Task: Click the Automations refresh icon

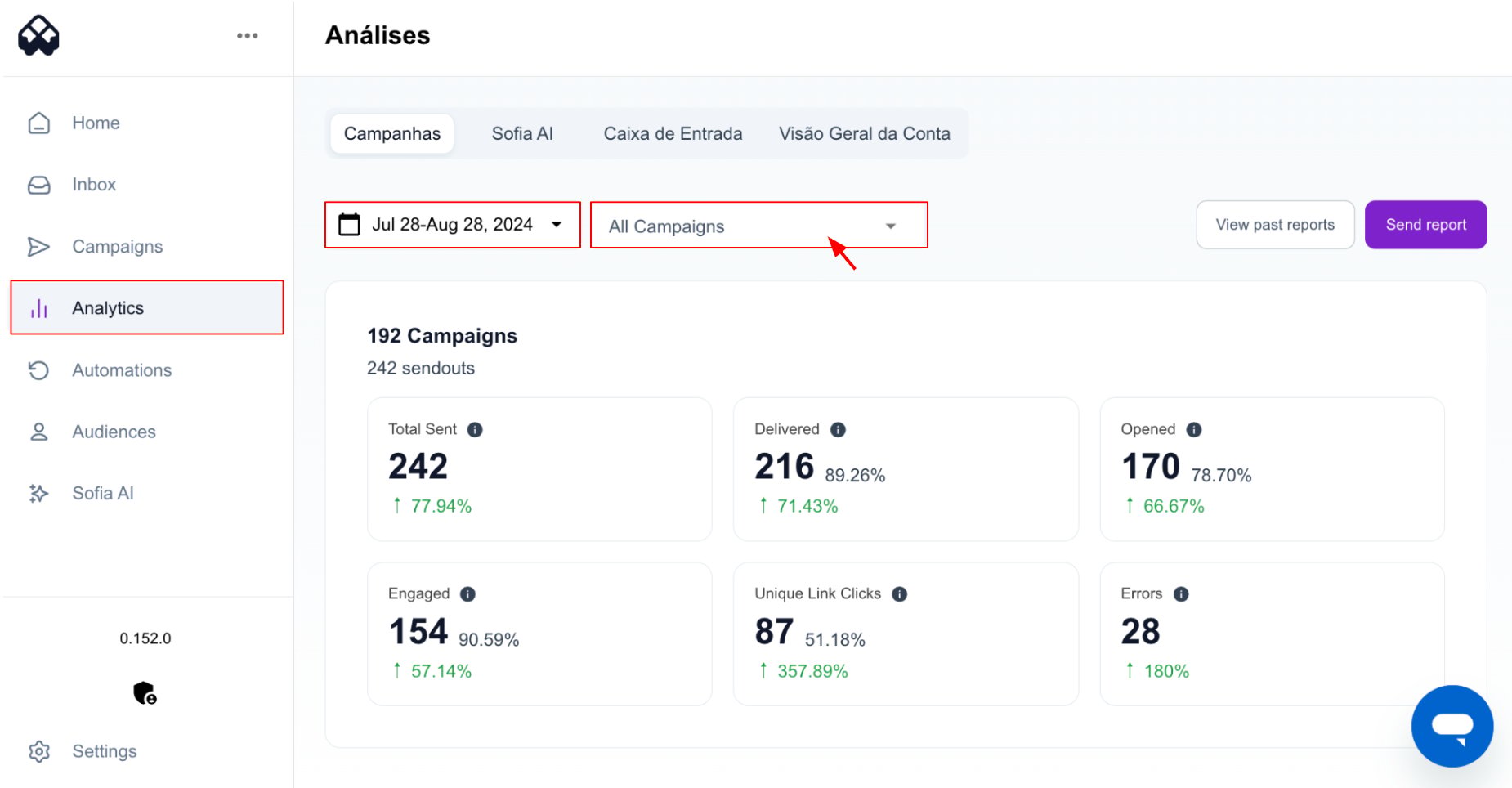Action: click(x=38, y=370)
